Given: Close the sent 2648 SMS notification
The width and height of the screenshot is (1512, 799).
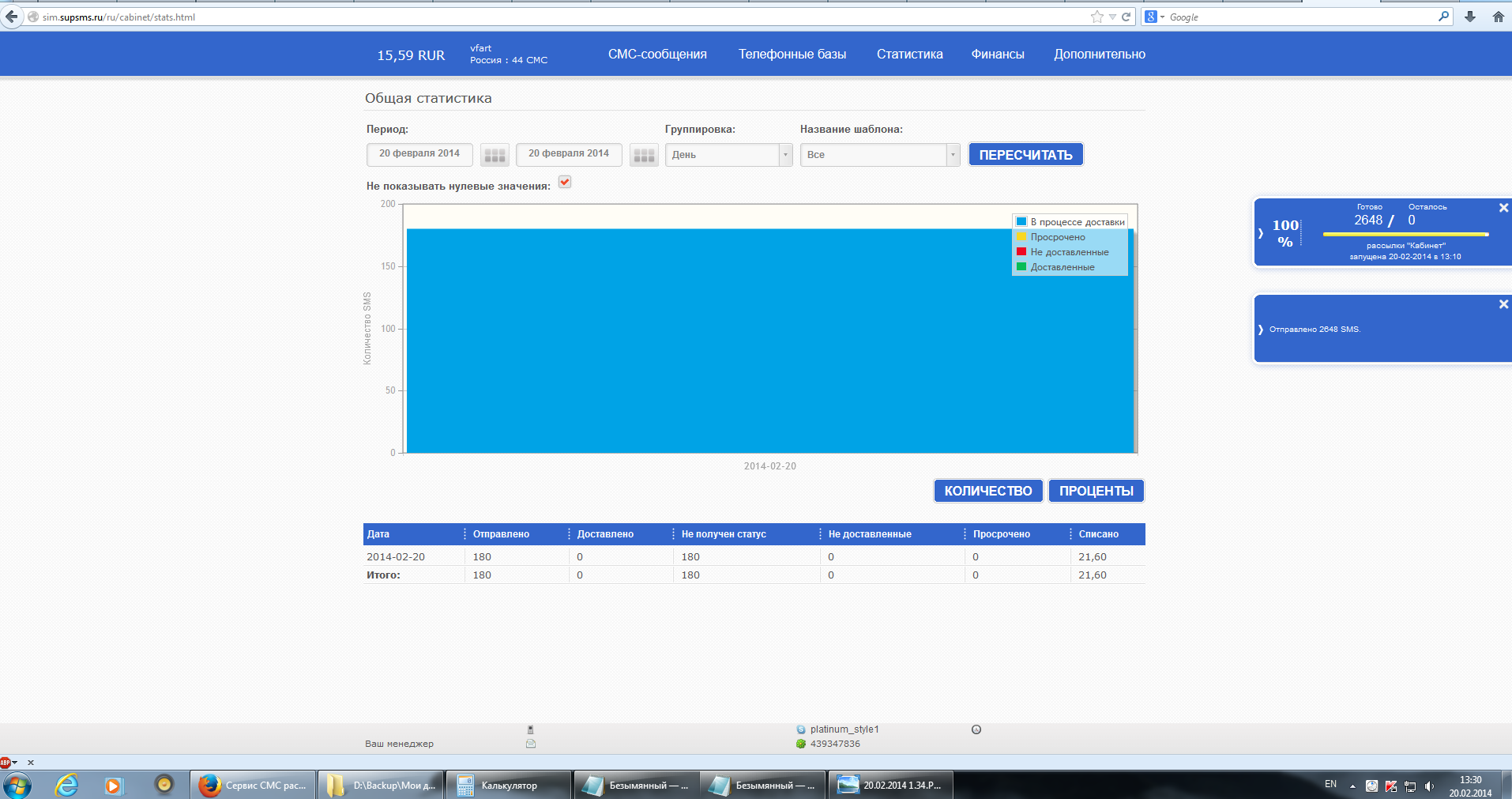Looking at the screenshot, I should pos(1503,304).
